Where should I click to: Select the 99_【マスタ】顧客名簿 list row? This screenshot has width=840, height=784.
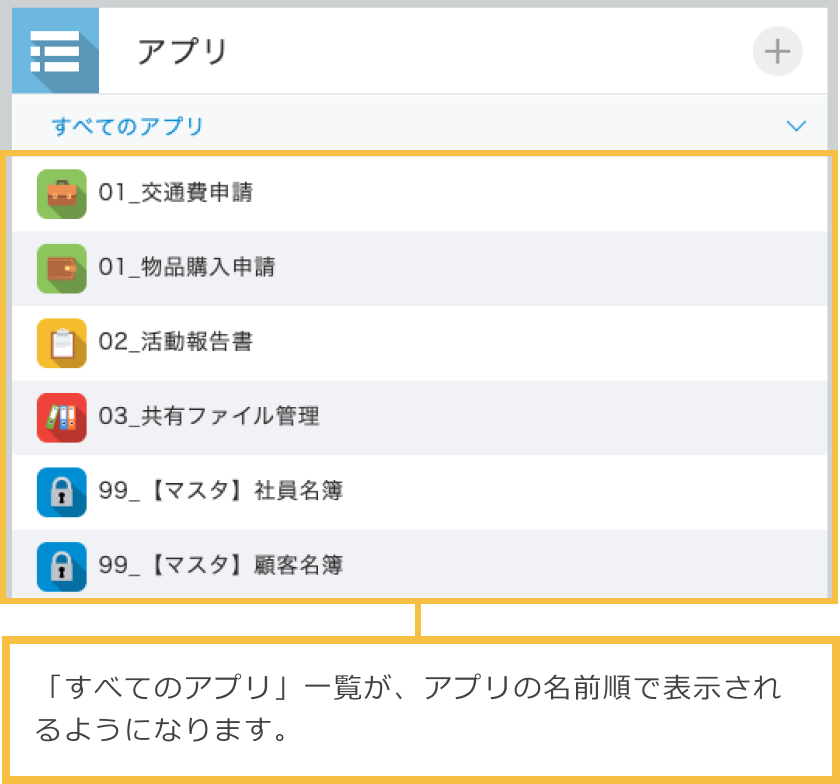[x=220, y=566]
